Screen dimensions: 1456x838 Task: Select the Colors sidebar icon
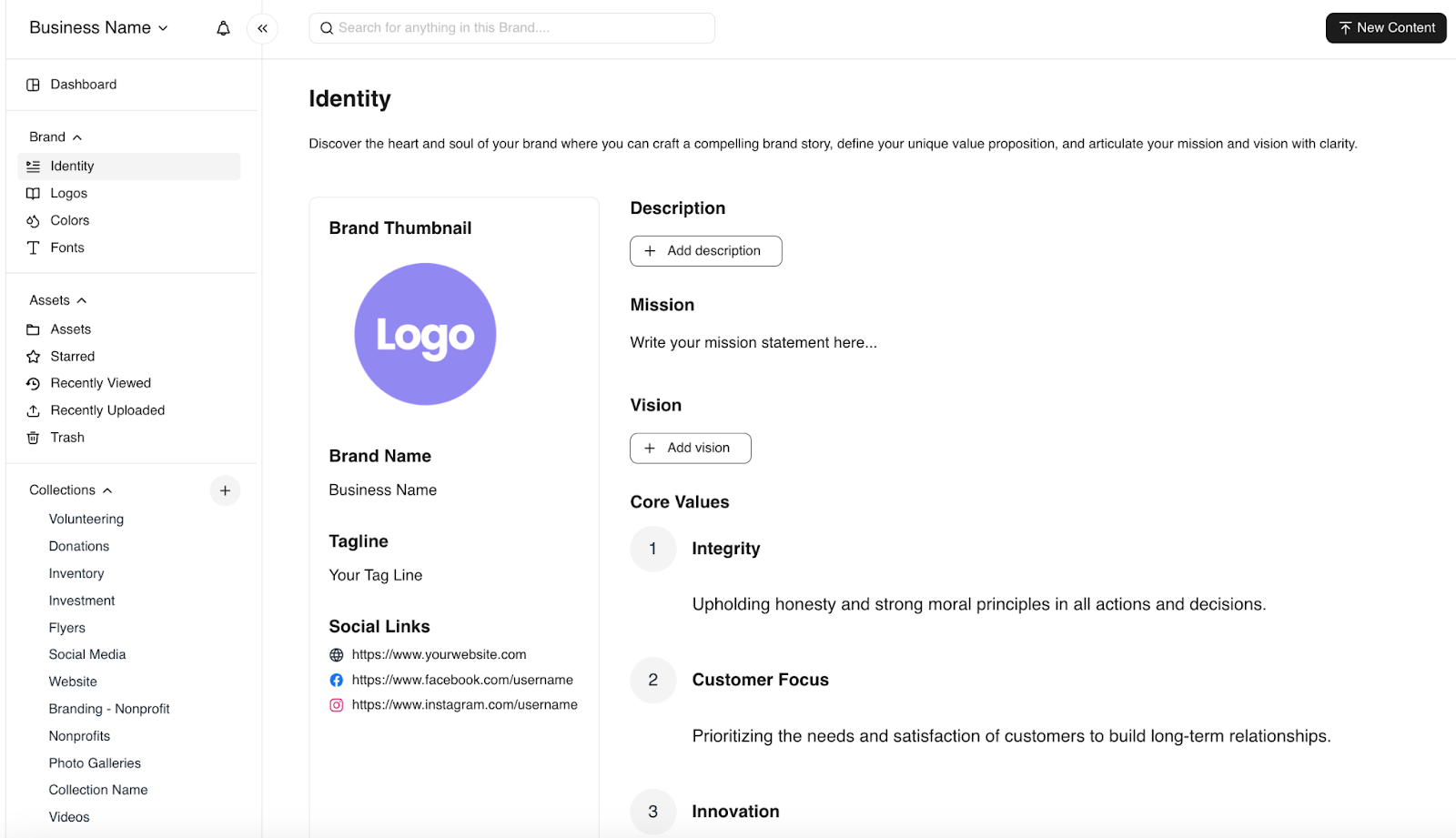(33, 220)
